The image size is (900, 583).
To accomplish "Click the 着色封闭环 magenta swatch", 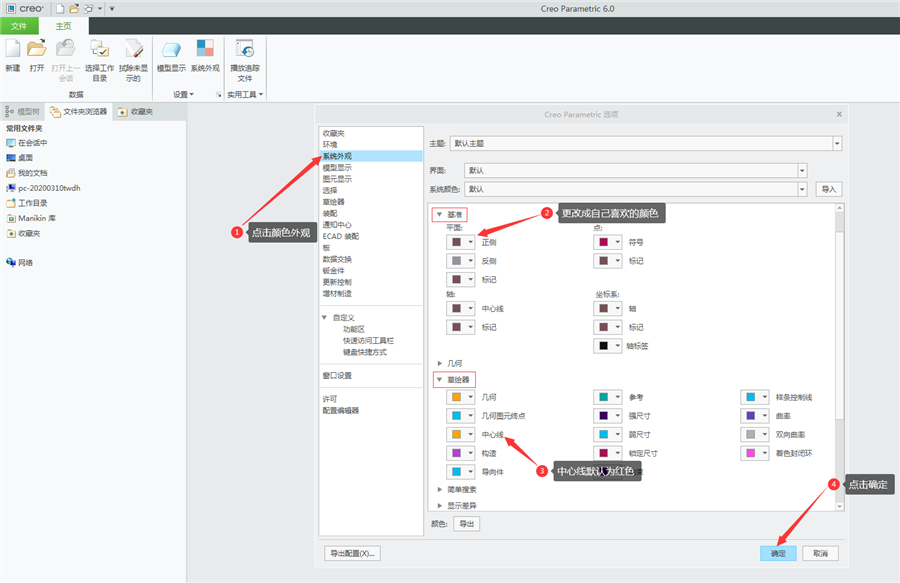I will click(751, 453).
